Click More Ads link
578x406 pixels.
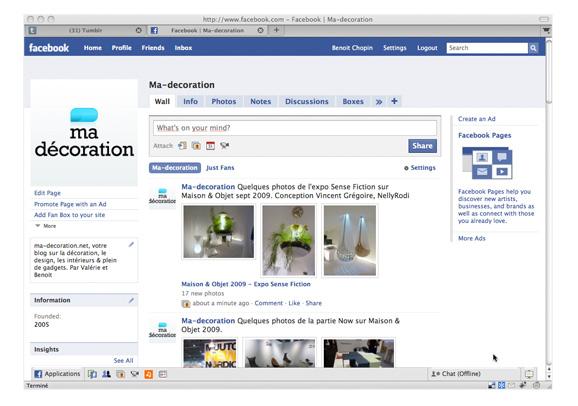point(472,238)
